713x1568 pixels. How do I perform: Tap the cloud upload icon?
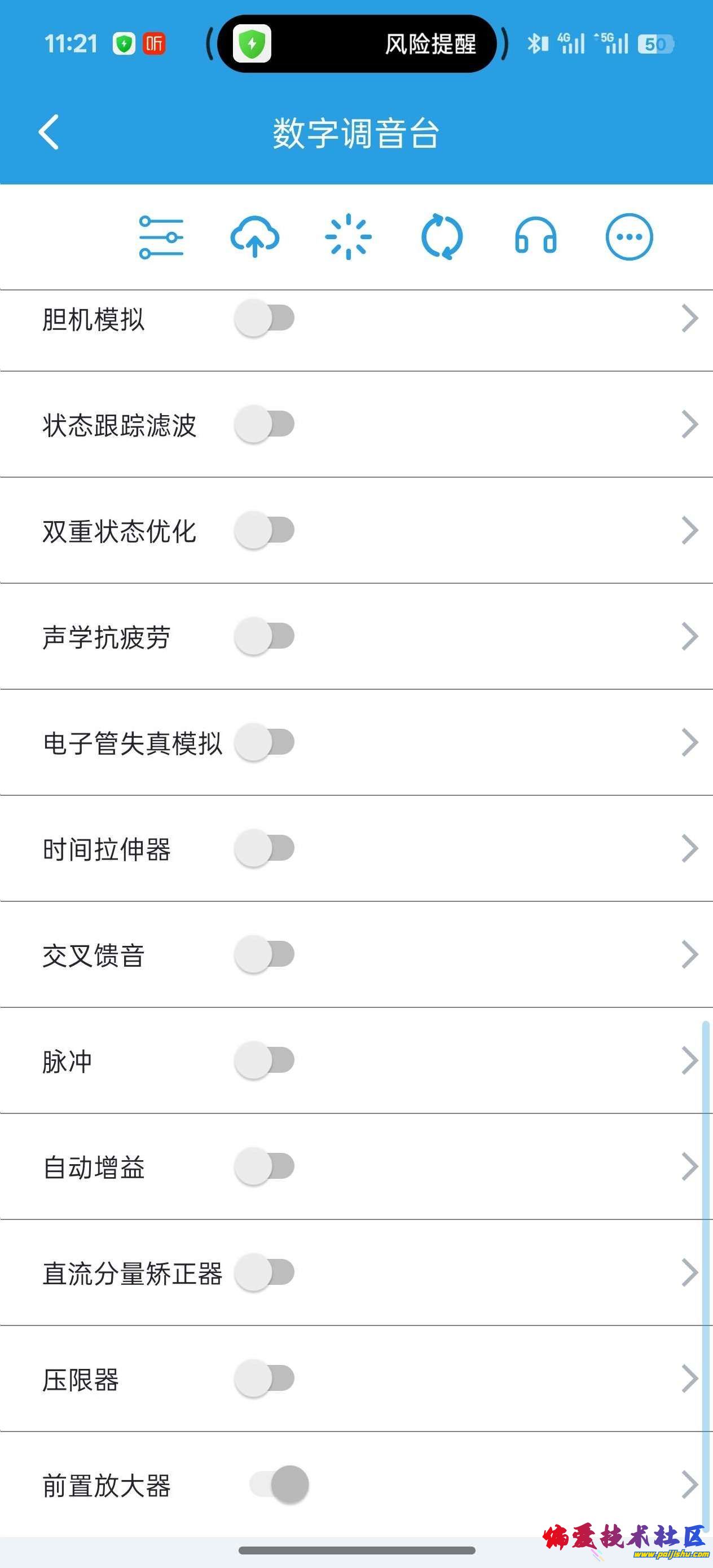coord(254,237)
